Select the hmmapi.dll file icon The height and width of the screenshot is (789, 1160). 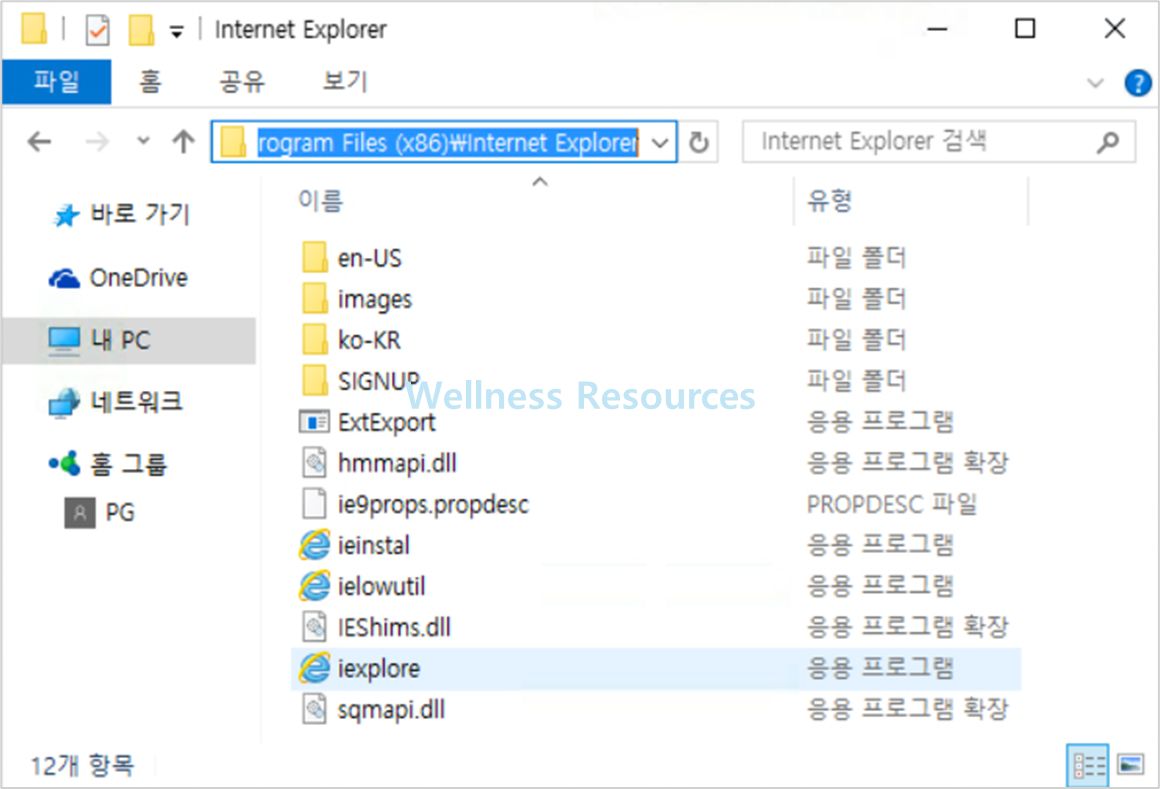[314, 463]
